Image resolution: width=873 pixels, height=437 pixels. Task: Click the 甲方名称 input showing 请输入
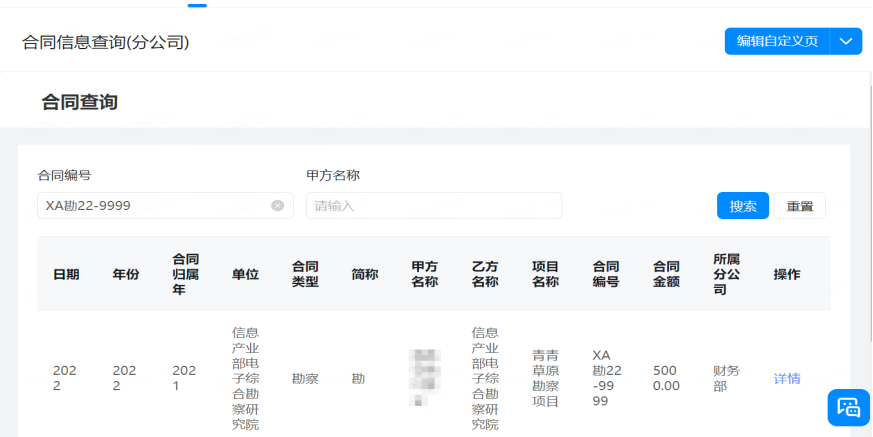coord(433,206)
